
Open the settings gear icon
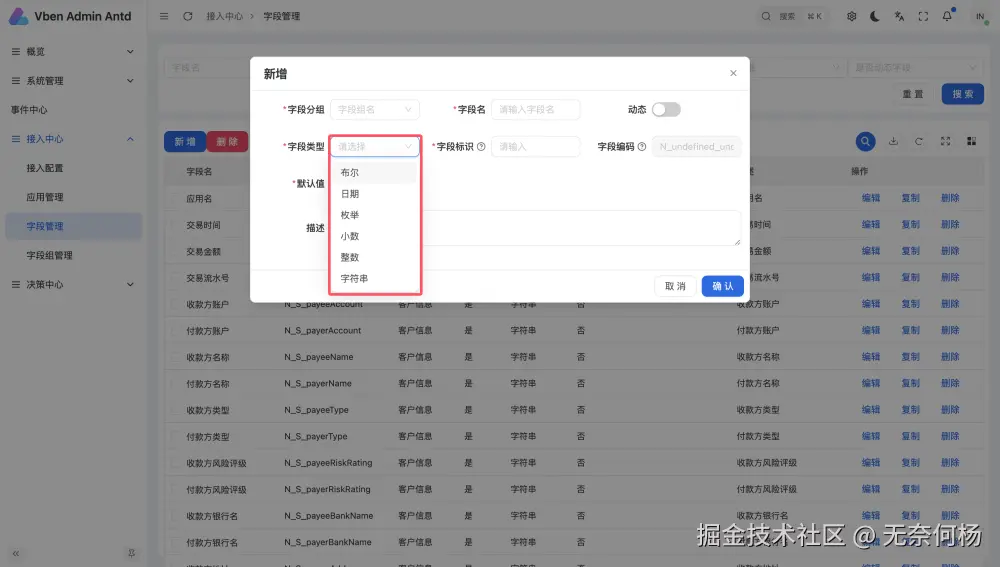tap(851, 16)
